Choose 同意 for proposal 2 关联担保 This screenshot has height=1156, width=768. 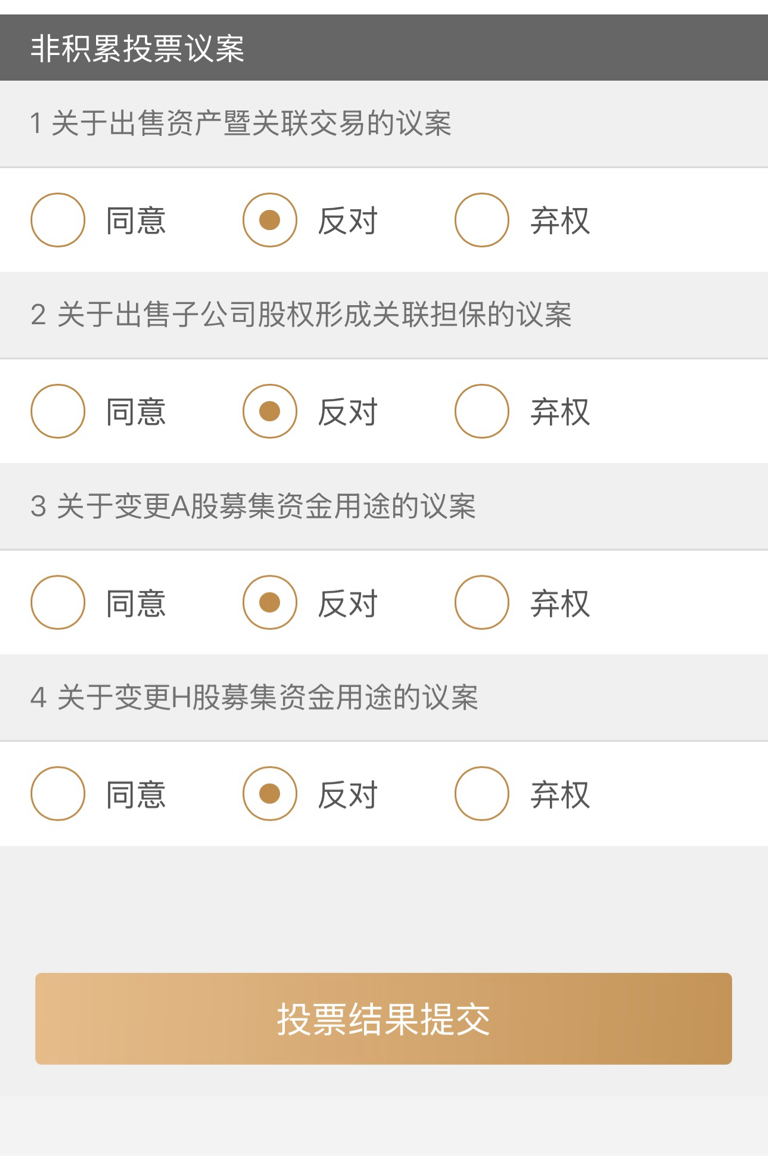point(58,411)
